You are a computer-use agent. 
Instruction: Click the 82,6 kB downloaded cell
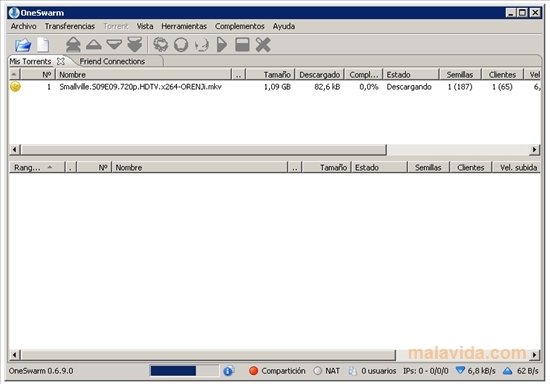[327, 87]
